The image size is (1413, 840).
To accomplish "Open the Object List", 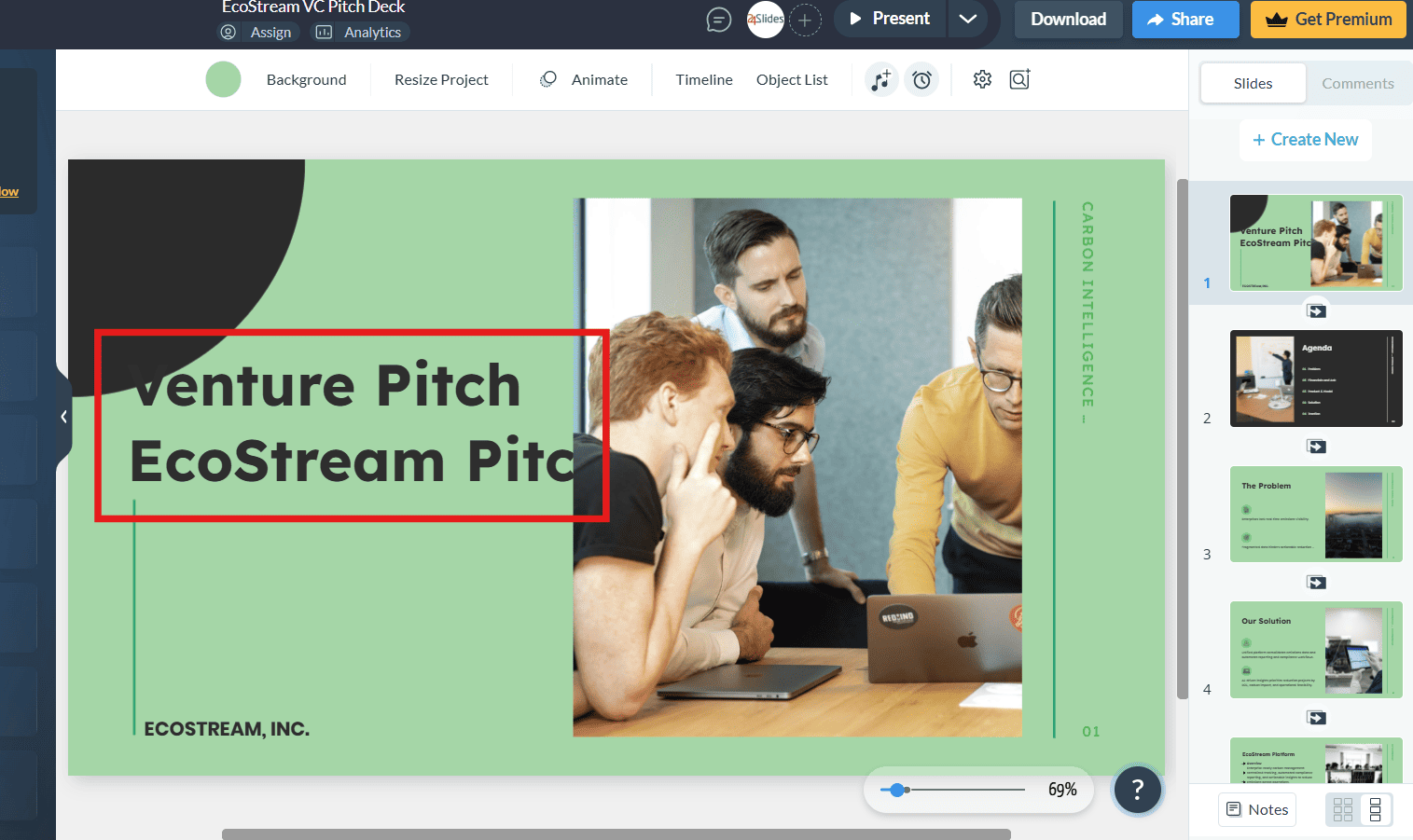I will pyautogui.click(x=792, y=80).
